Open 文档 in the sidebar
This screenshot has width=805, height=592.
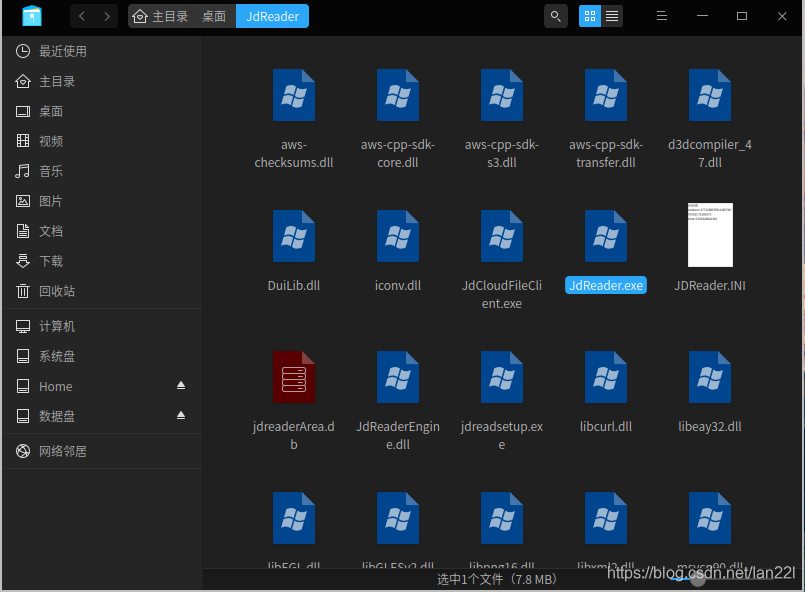[x=102, y=231]
